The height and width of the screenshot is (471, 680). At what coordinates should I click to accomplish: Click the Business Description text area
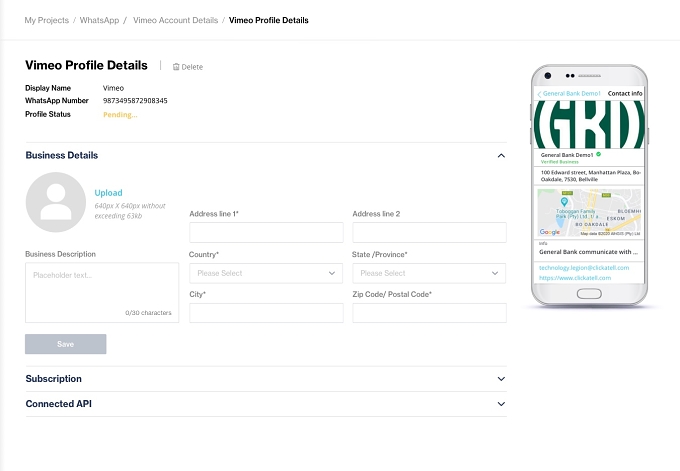[x=102, y=292]
